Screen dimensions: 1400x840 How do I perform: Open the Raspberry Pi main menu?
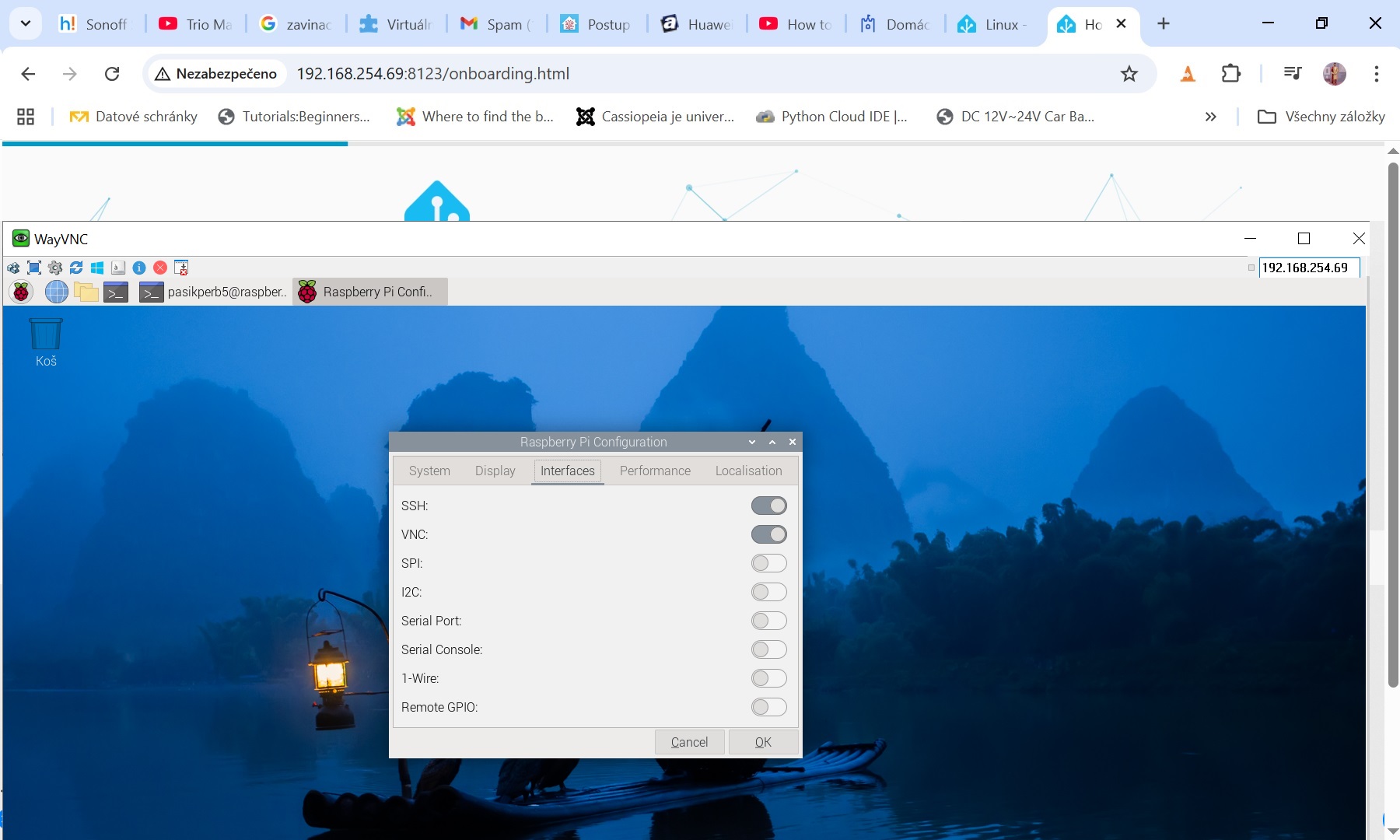click(21, 292)
